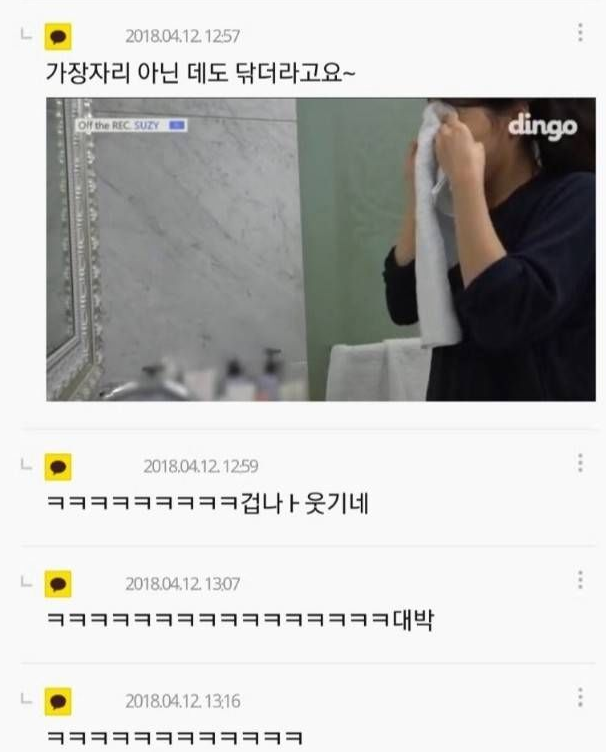The width and height of the screenshot is (606, 752).
Task: Open the attached dingo video screenshot
Action: (x=321, y=249)
